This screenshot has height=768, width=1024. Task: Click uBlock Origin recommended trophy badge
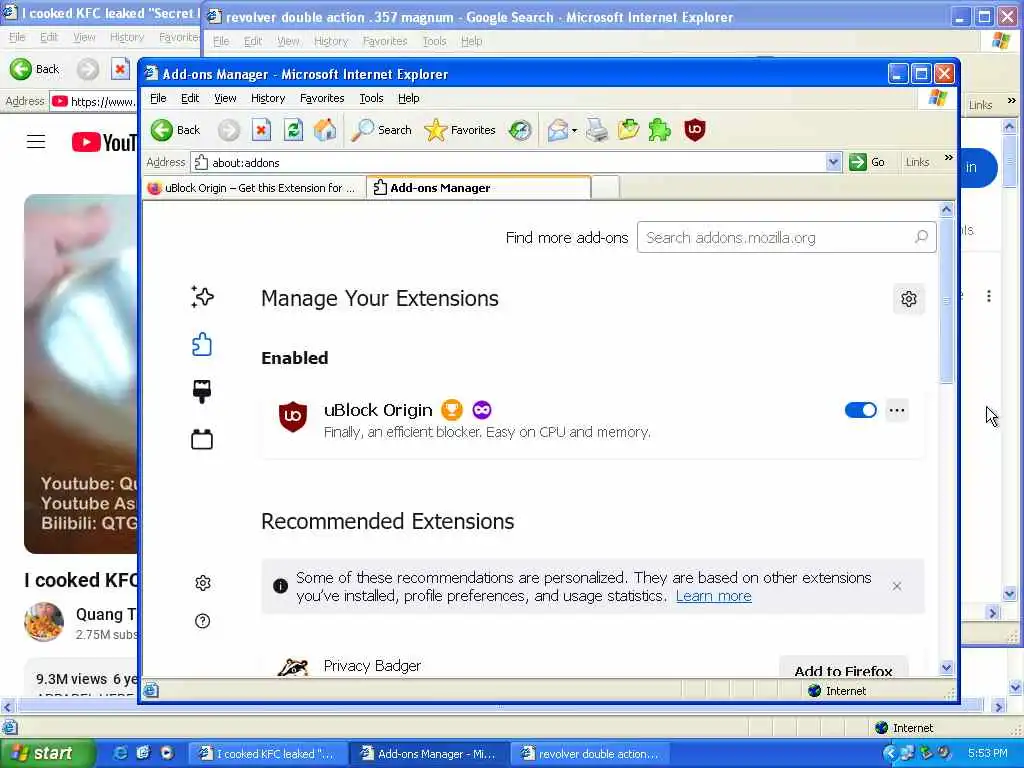click(452, 410)
